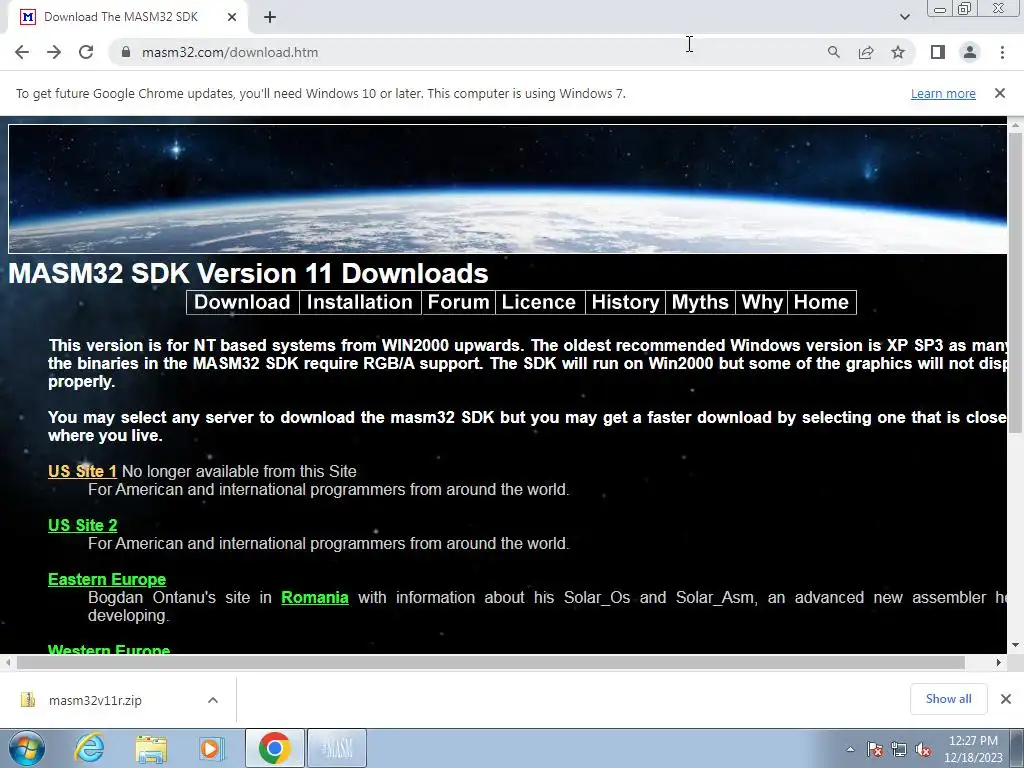Open Windows Explorer from taskbar

(151, 748)
